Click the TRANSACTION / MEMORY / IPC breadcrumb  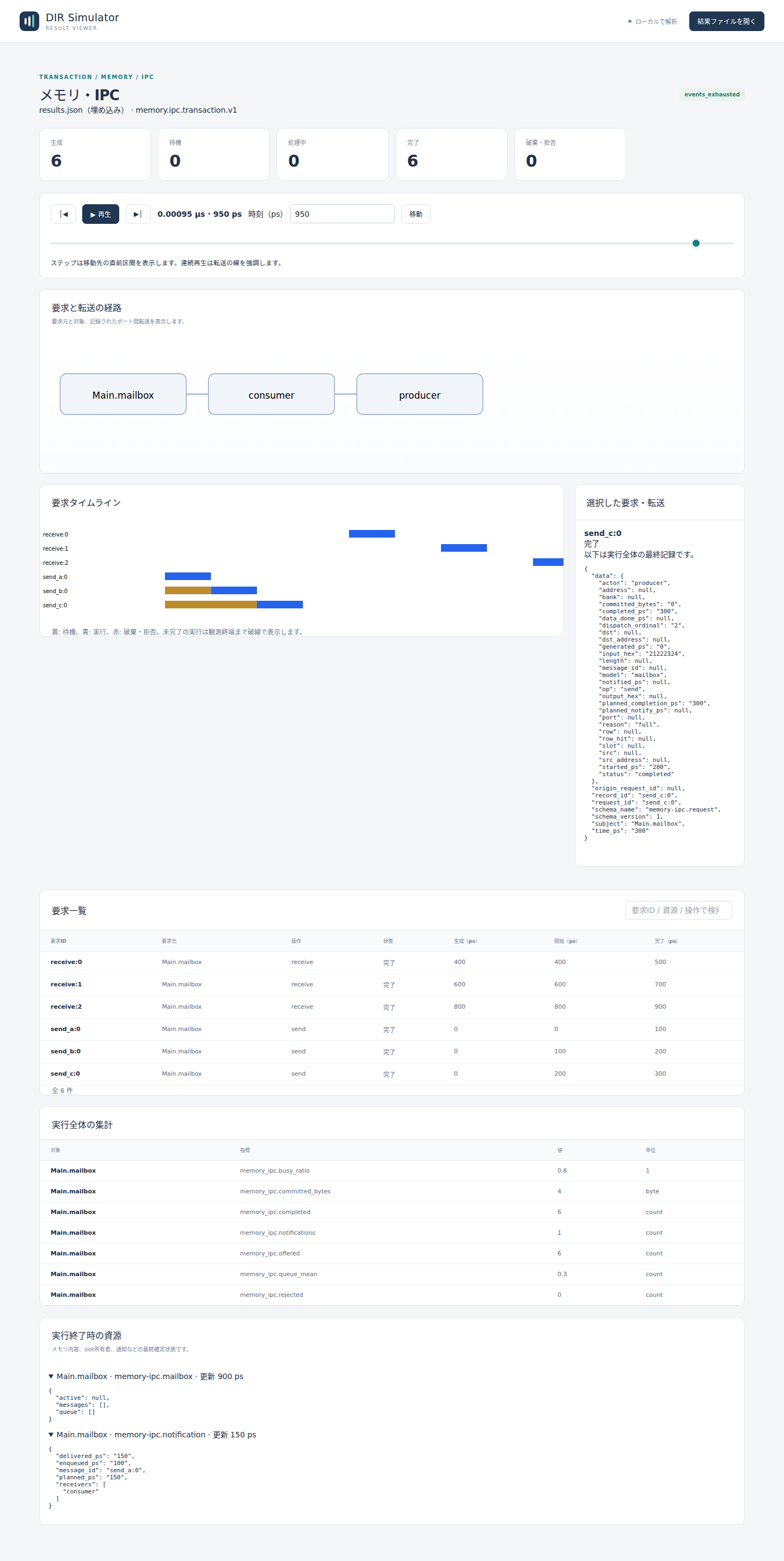click(96, 77)
